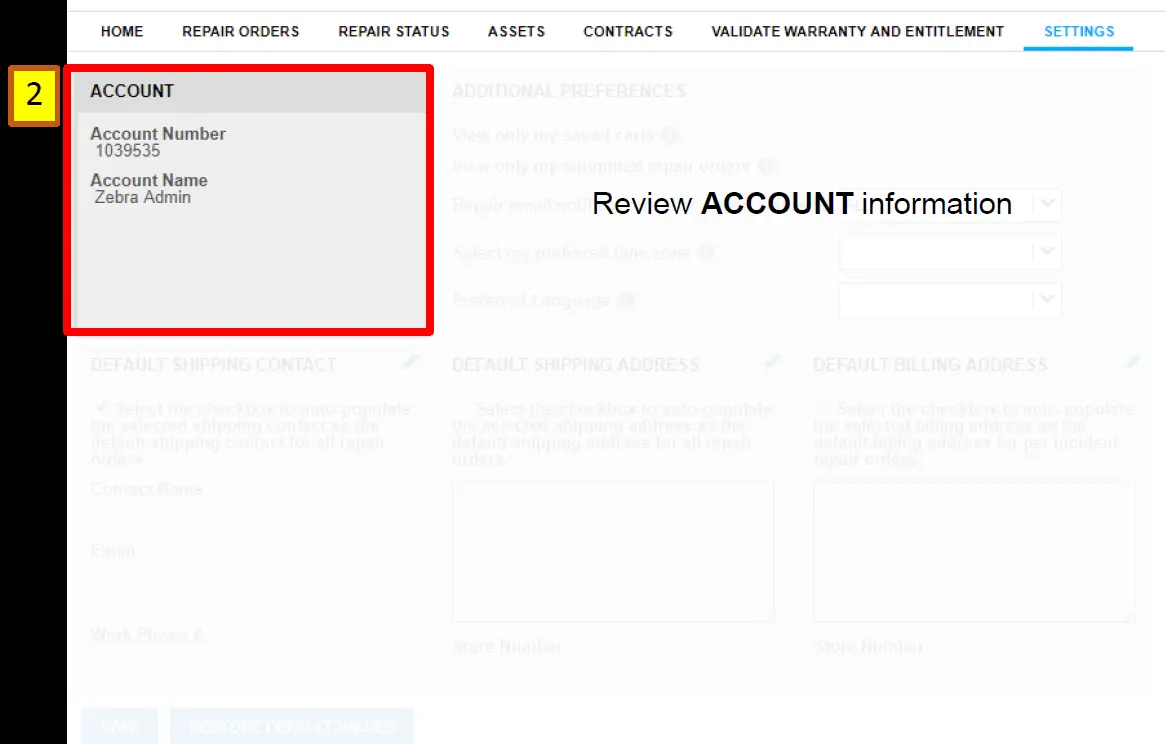Click the info icon beside preferred time zone
This screenshot has height=744, width=1165.
(x=705, y=252)
